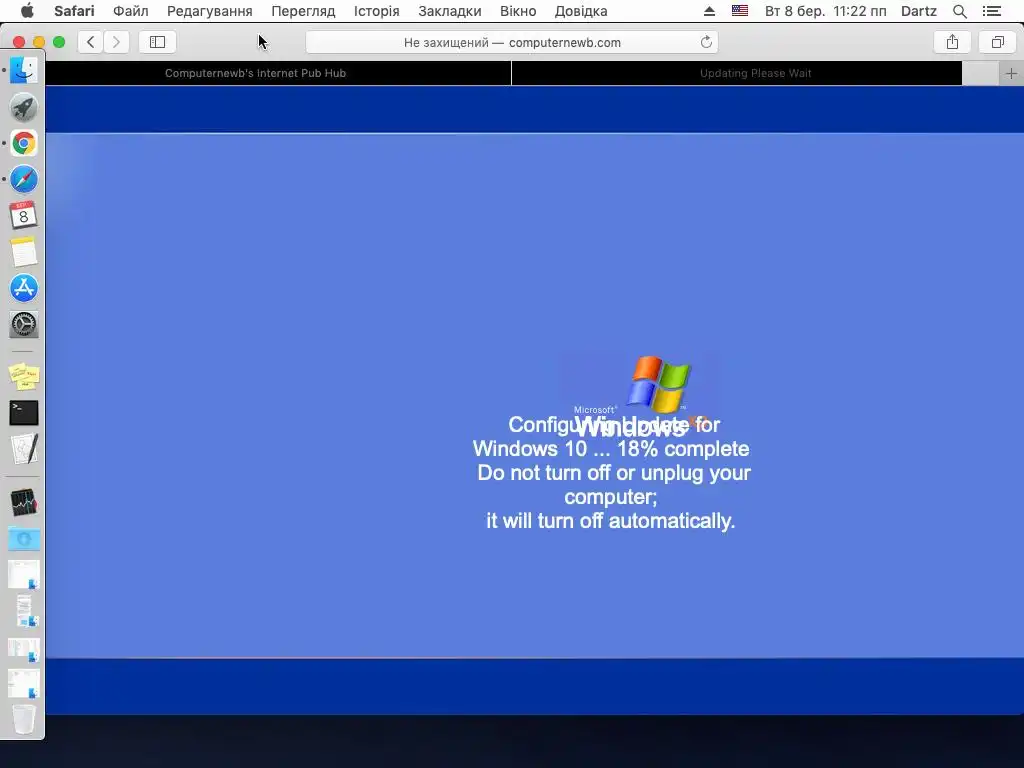Open Launchpad rocket icon in dock

24,107
